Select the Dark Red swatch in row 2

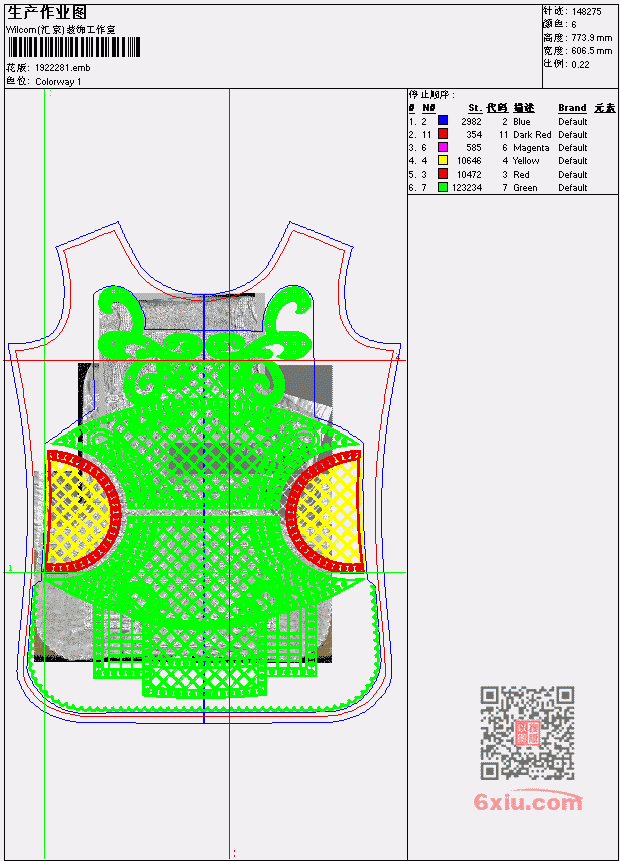pos(443,134)
